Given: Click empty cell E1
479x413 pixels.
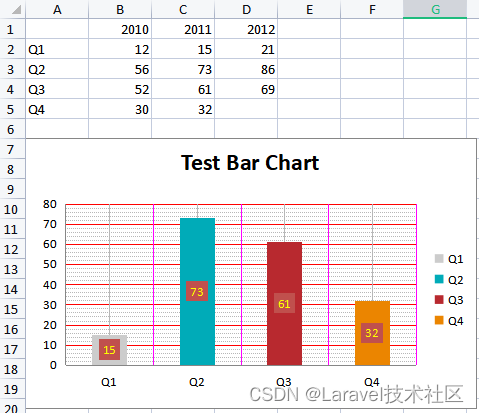Looking at the screenshot, I should click(x=309, y=29).
